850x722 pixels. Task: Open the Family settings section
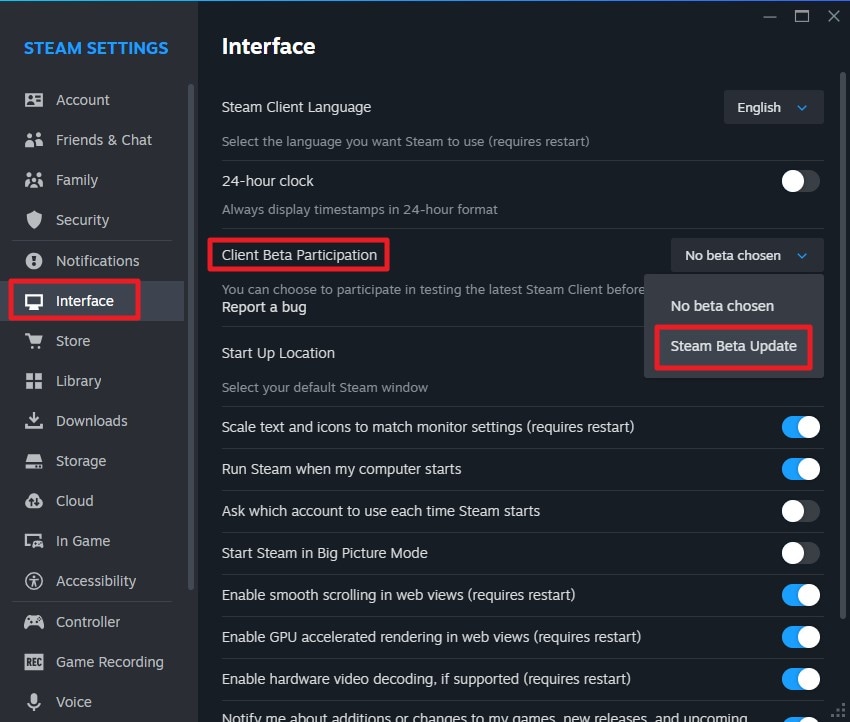(x=34, y=180)
